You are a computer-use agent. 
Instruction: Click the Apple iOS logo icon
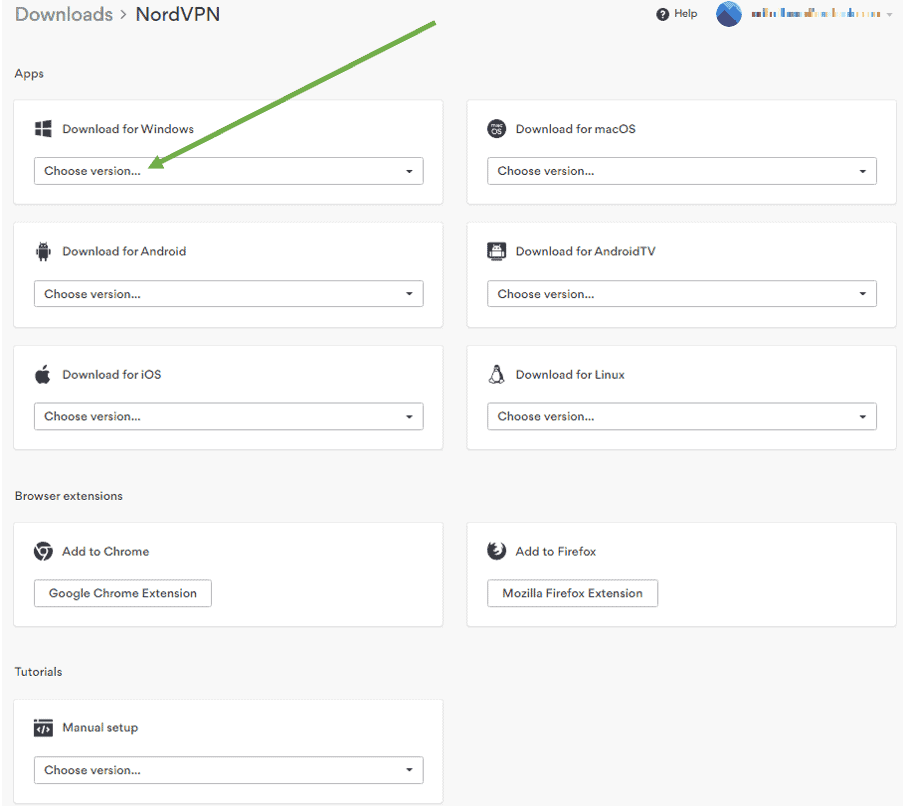coord(43,374)
